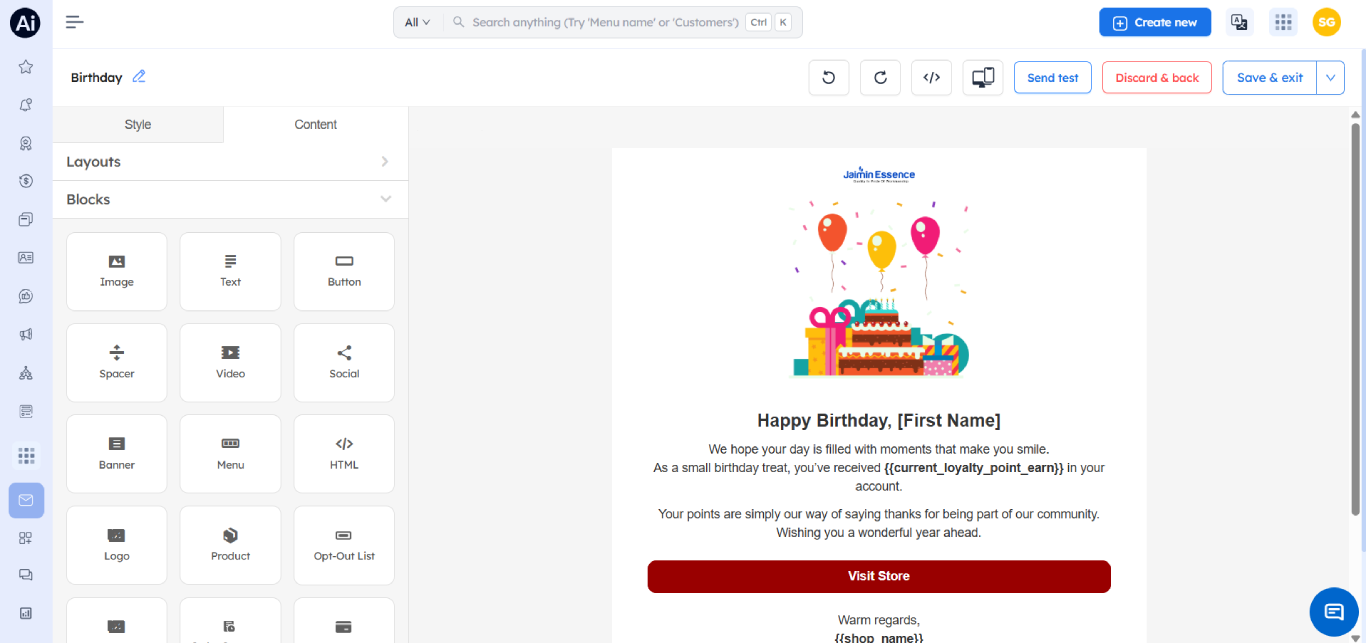Screen dimensions: 1366x643
Task: Open the translate icon near Create new
Action: 1239,21
